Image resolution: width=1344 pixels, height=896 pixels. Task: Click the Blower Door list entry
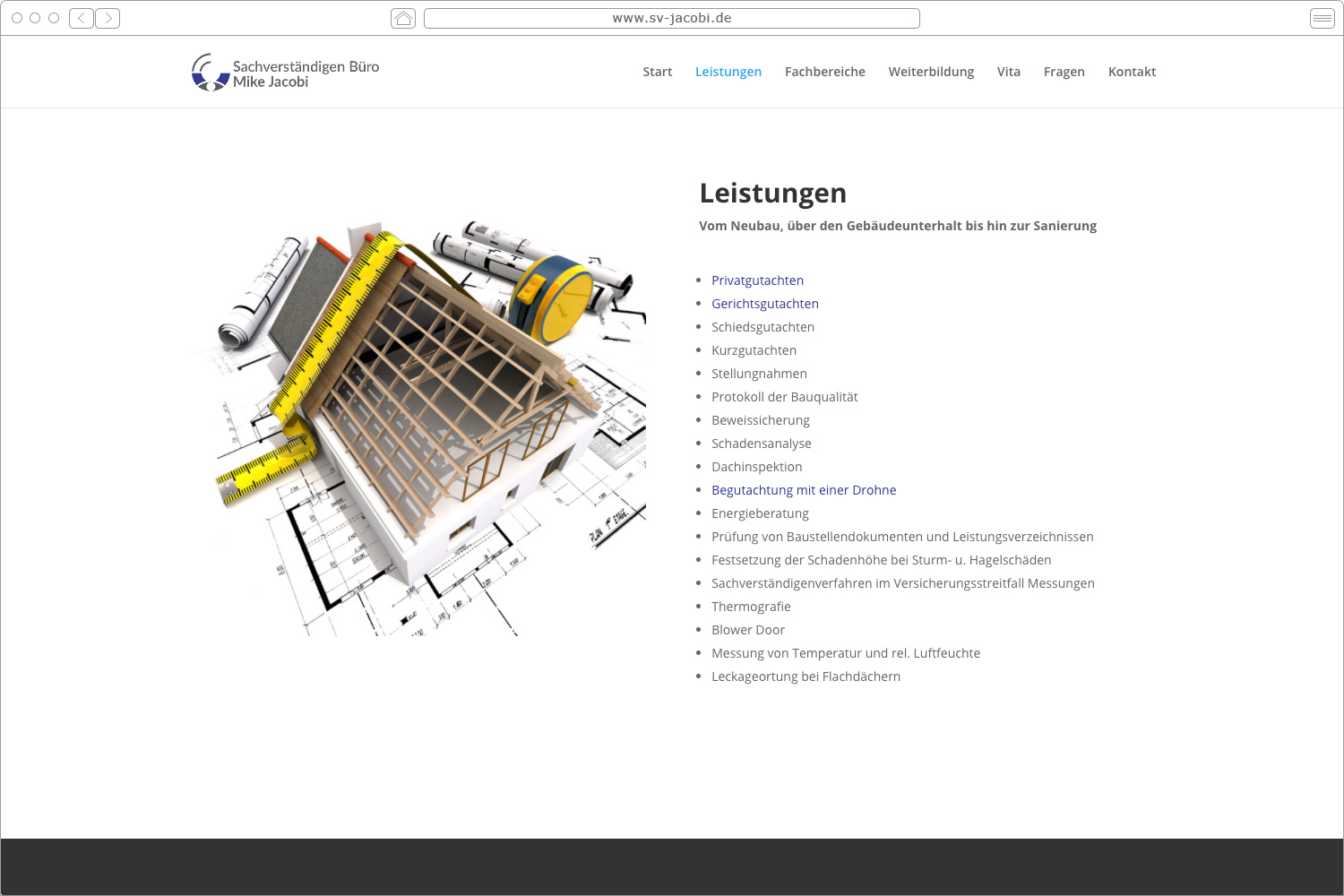point(747,630)
